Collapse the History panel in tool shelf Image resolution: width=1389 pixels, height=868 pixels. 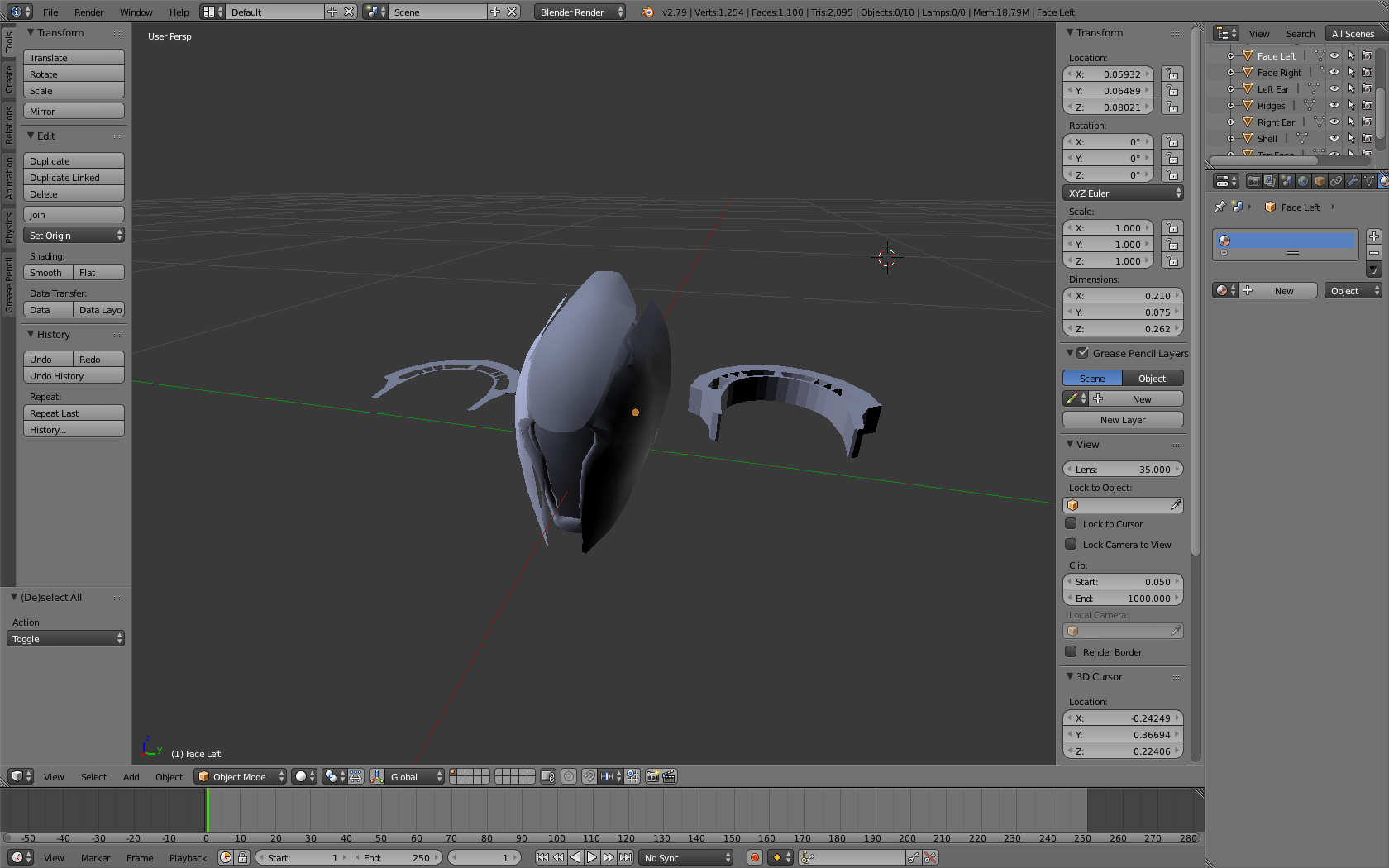click(31, 334)
